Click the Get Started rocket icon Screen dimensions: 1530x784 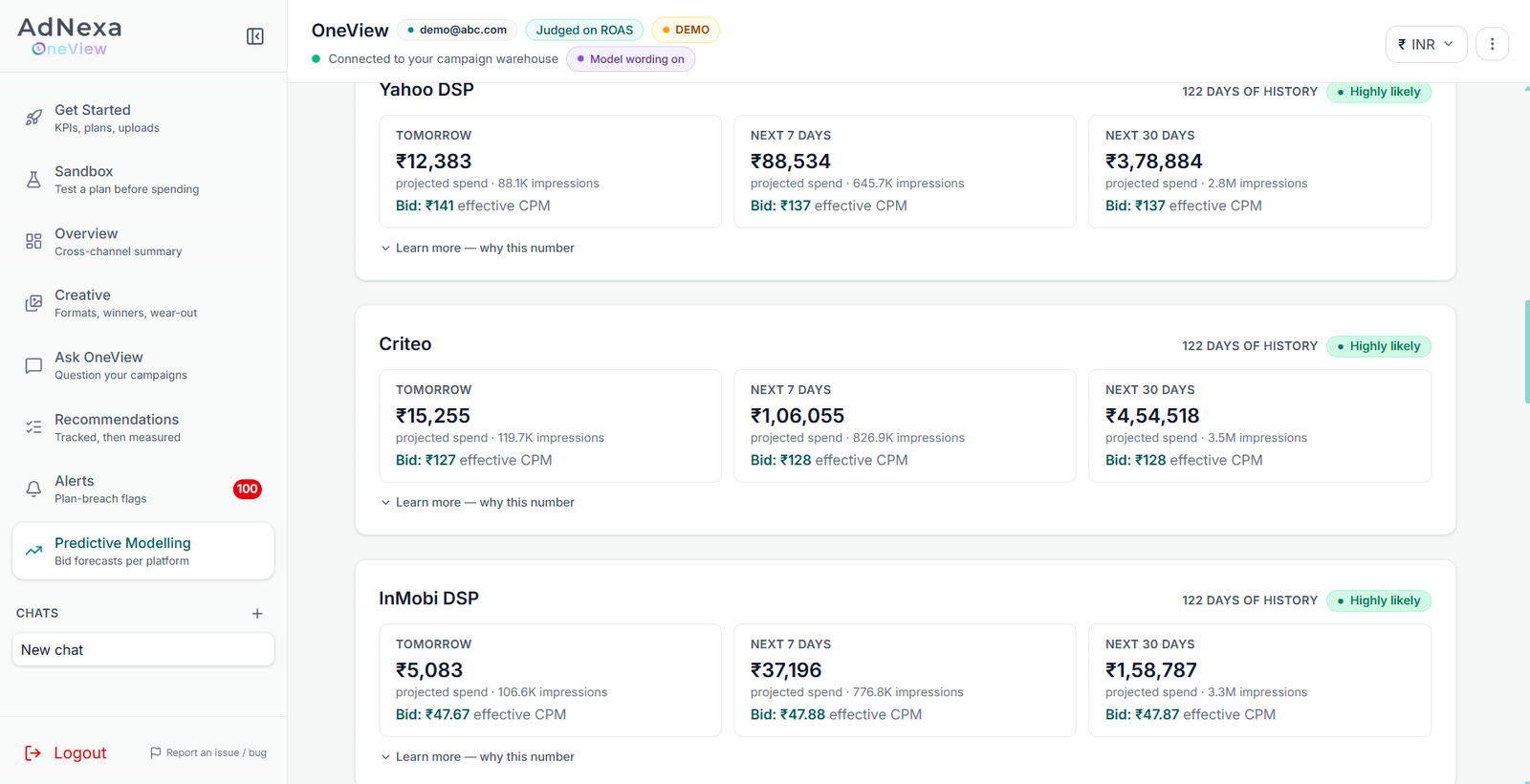[33, 118]
